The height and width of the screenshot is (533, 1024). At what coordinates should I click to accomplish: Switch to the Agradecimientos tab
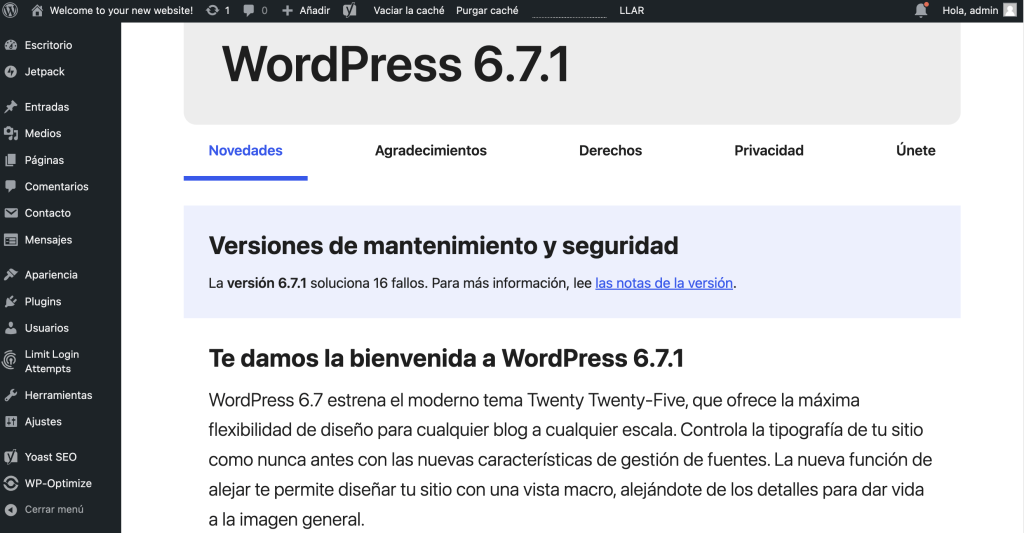coord(431,151)
